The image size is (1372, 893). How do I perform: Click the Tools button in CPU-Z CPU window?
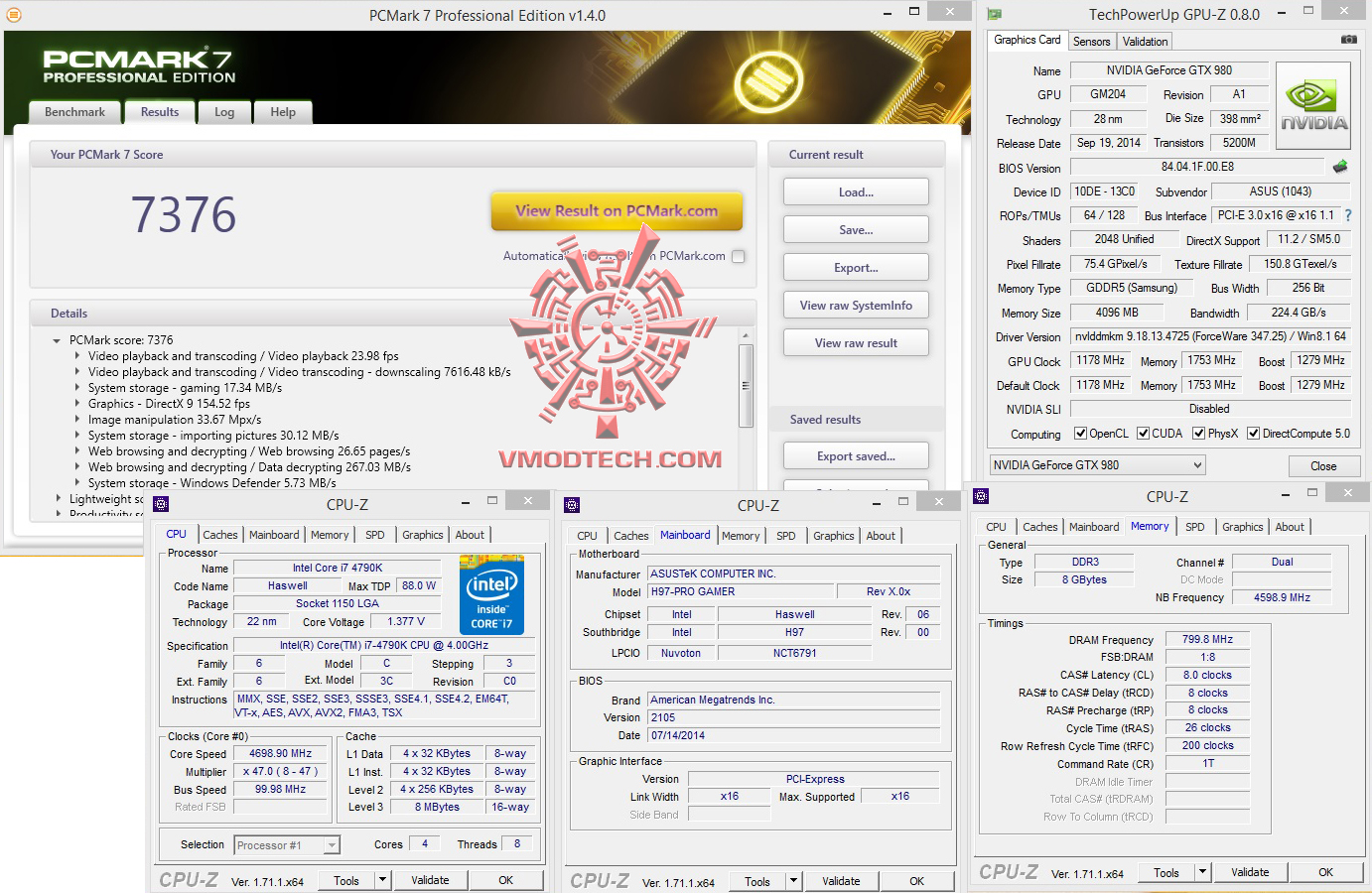click(346, 880)
